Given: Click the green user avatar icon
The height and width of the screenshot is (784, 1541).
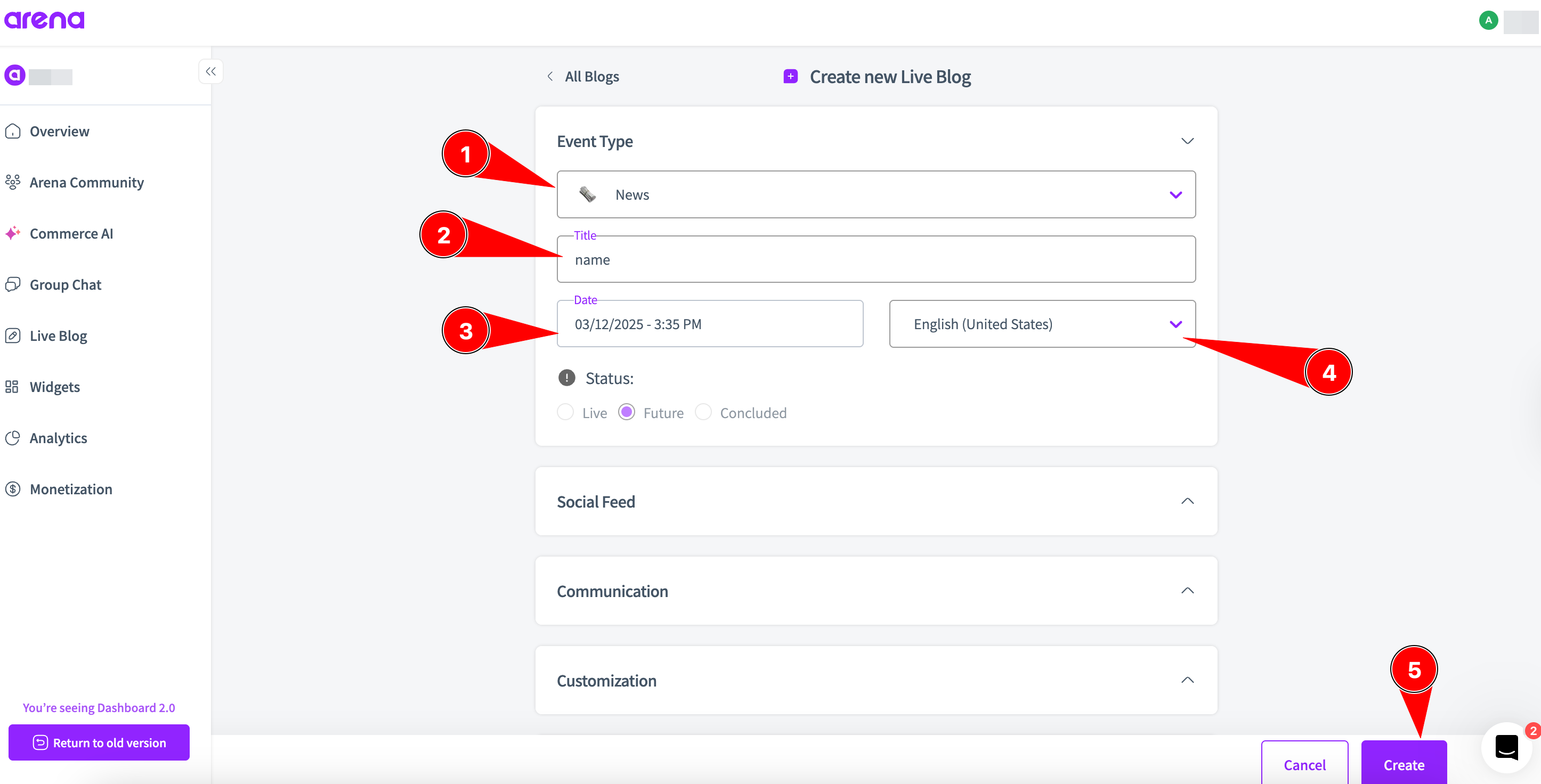Looking at the screenshot, I should 1488,20.
